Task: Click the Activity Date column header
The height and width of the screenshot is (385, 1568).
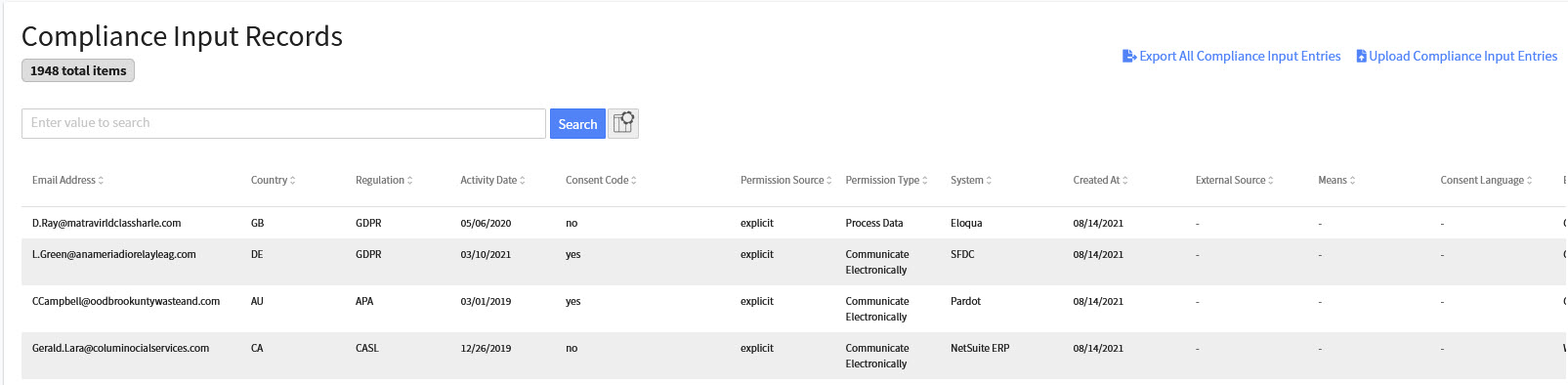Action: [488, 181]
